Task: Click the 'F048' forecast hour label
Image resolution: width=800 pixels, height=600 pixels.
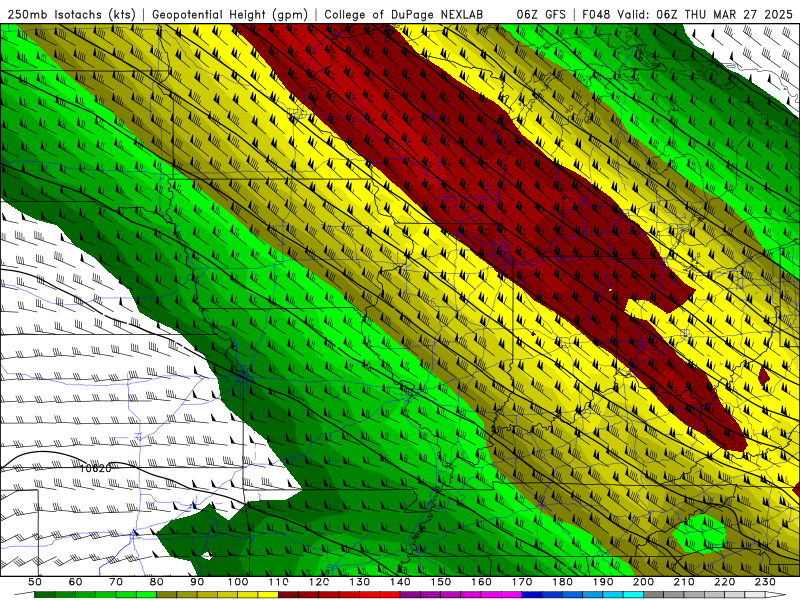Action: click(x=596, y=14)
